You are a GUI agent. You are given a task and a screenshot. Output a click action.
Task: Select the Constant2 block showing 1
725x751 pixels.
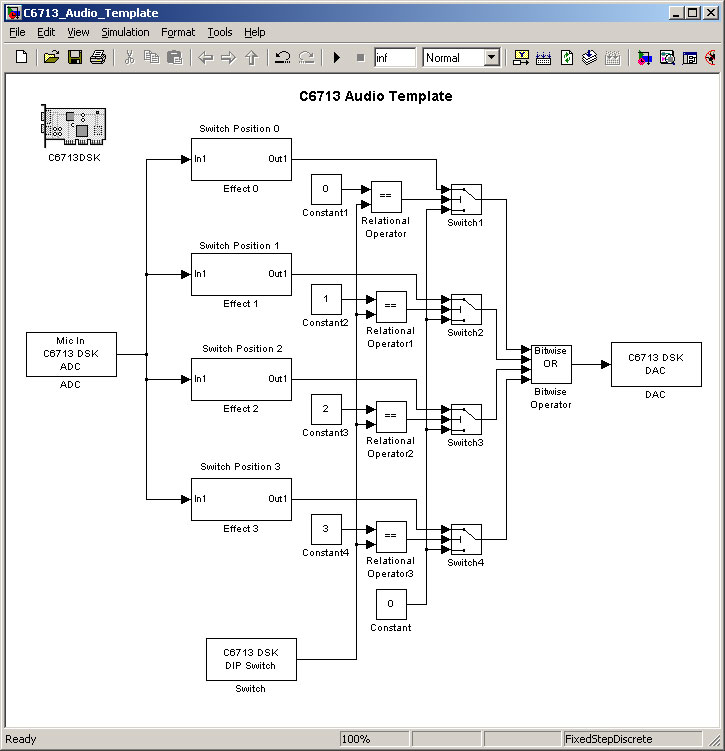tap(326, 299)
